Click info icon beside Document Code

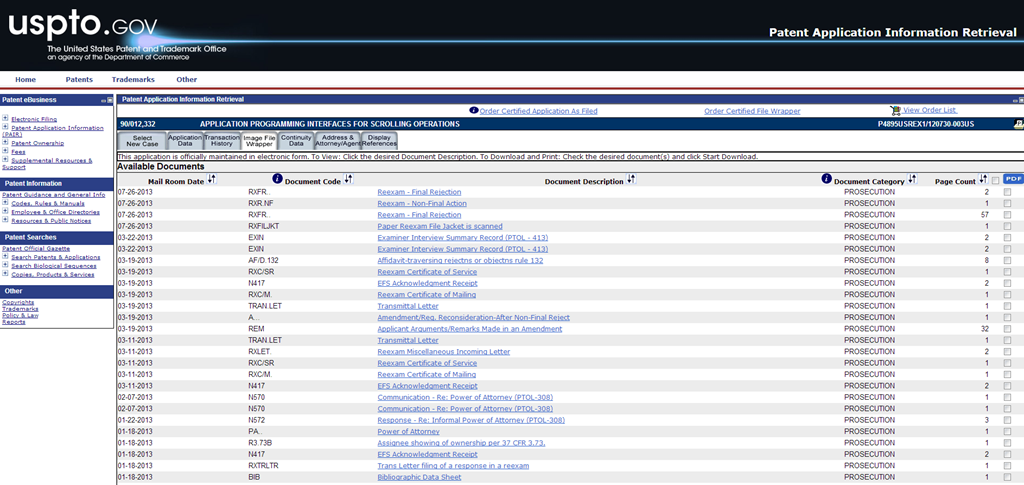tap(277, 180)
